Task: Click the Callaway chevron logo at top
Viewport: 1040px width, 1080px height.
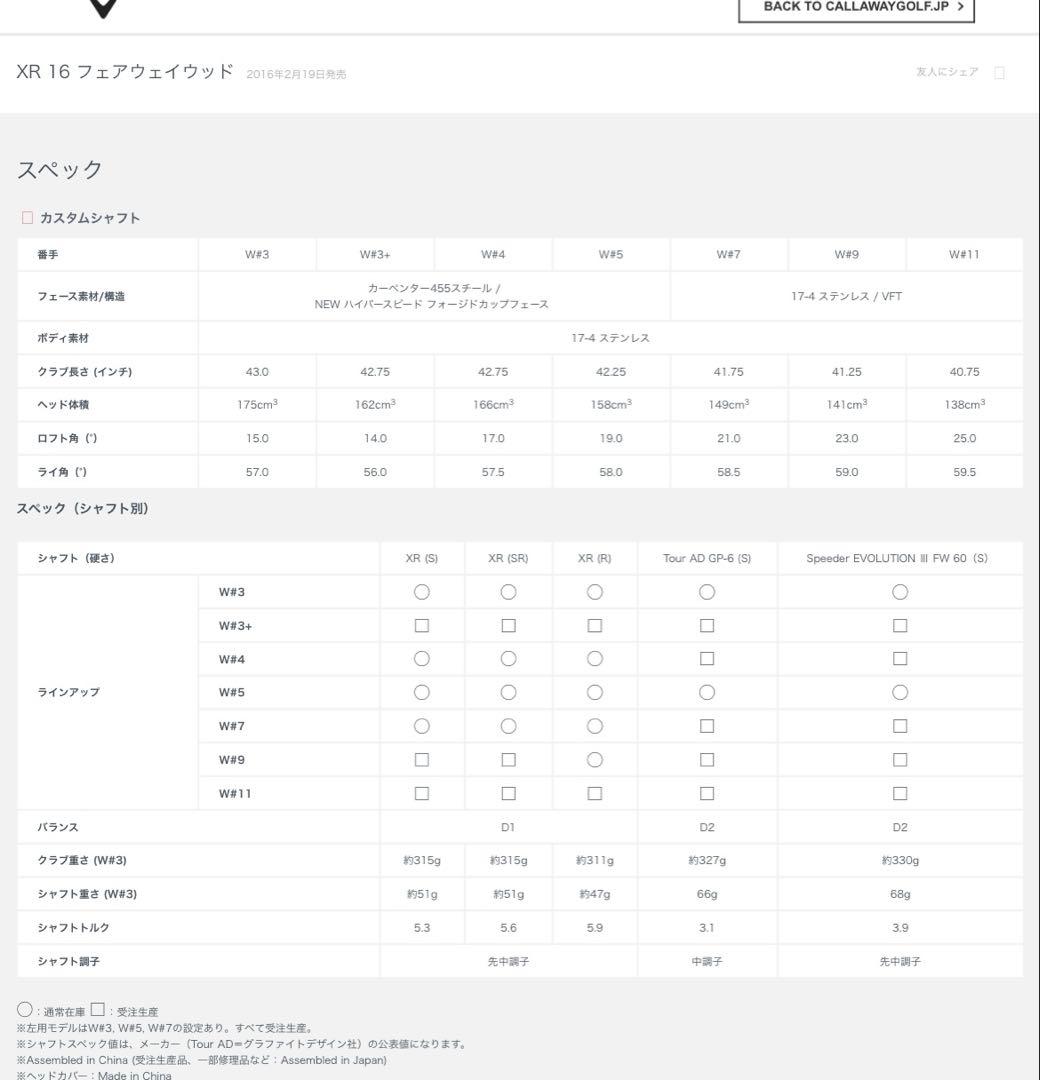Action: 103,8
